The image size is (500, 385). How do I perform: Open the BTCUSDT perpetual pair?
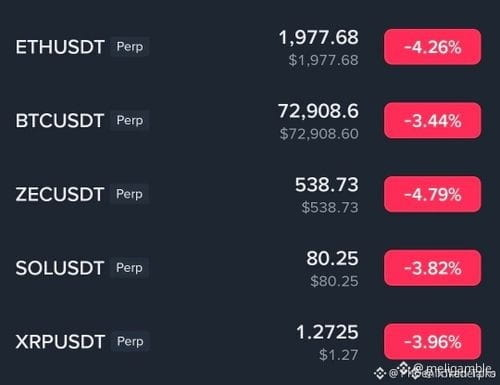[x=248, y=121]
